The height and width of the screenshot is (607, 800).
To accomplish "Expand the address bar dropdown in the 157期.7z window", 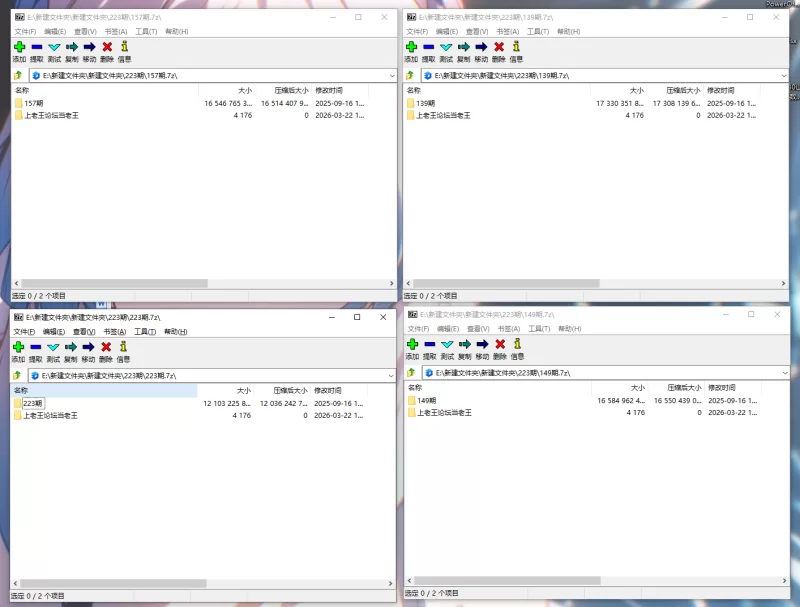I will pos(392,75).
